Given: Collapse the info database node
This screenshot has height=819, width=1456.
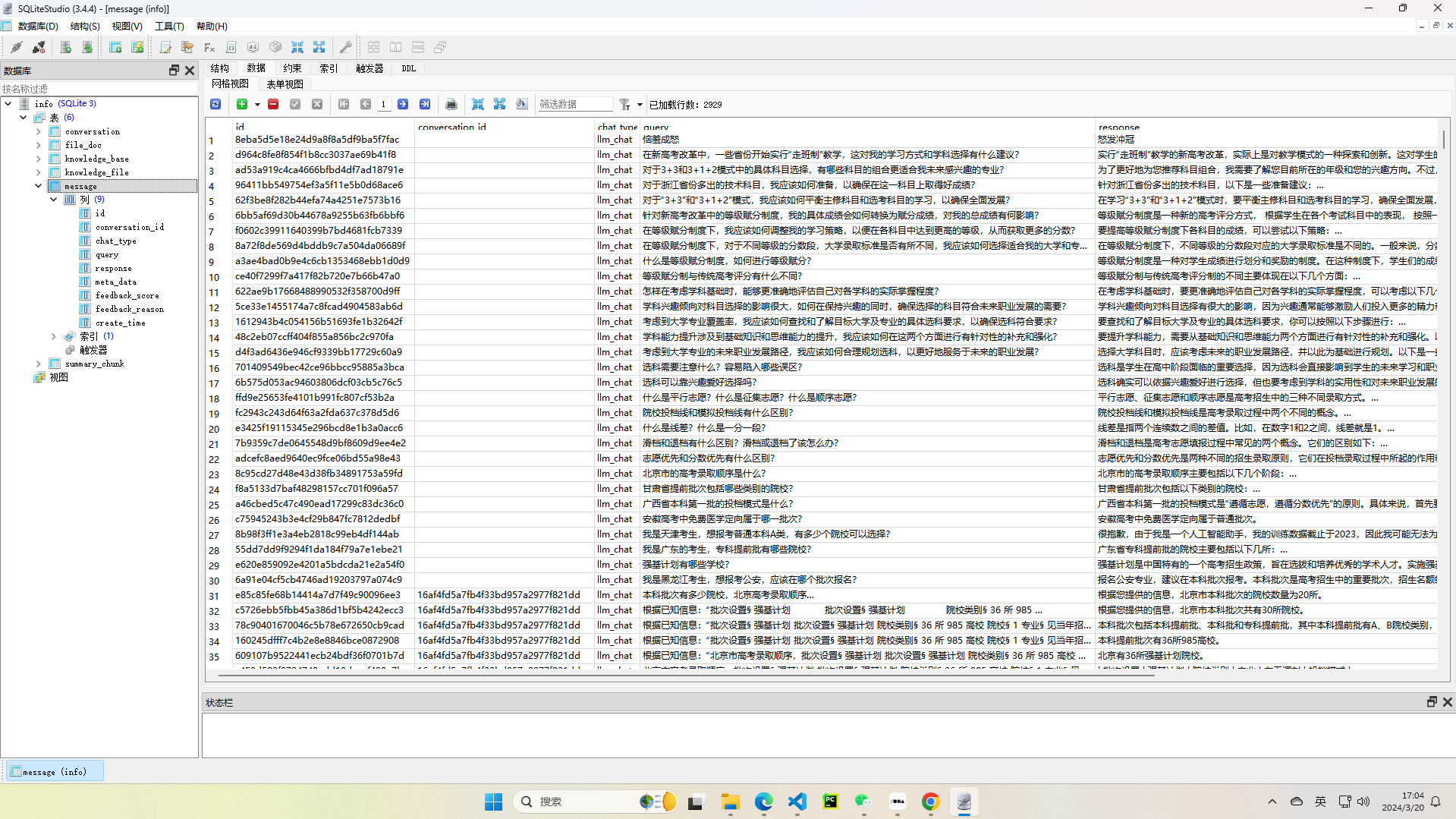Looking at the screenshot, I should click(x=8, y=103).
